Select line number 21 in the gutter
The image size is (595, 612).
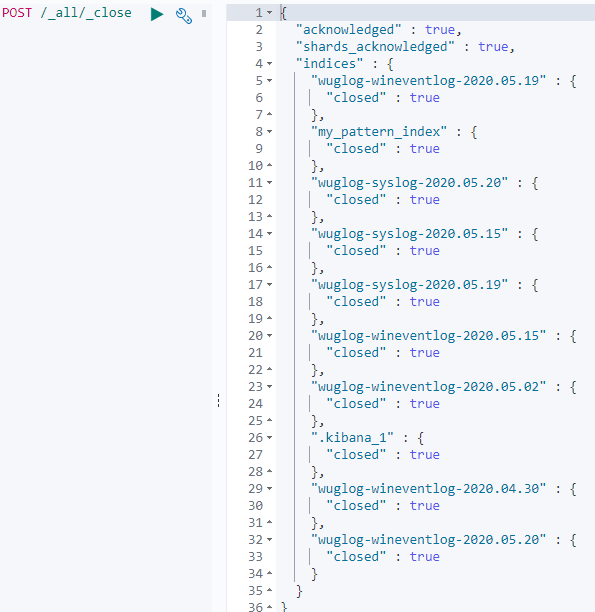255,353
